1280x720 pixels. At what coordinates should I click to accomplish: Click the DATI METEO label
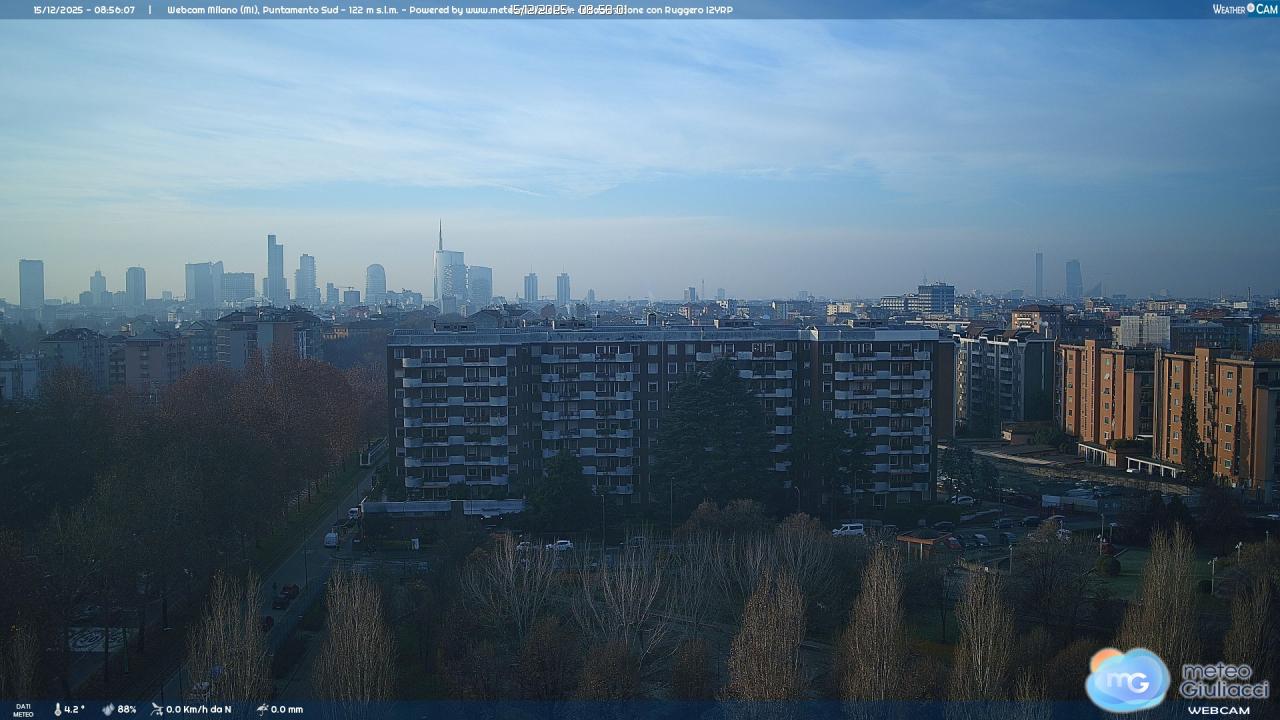coord(23,710)
